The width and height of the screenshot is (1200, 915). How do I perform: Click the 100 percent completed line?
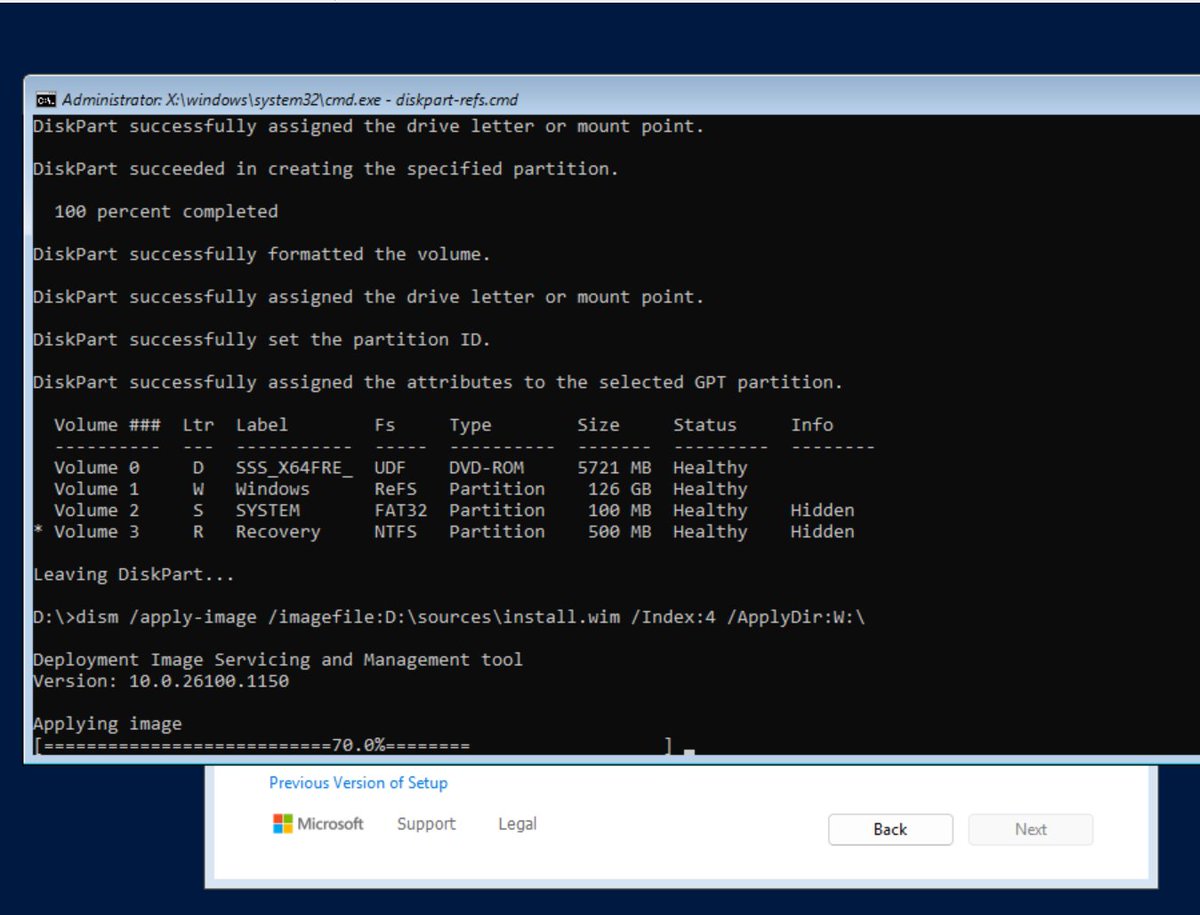pos(166,212)
